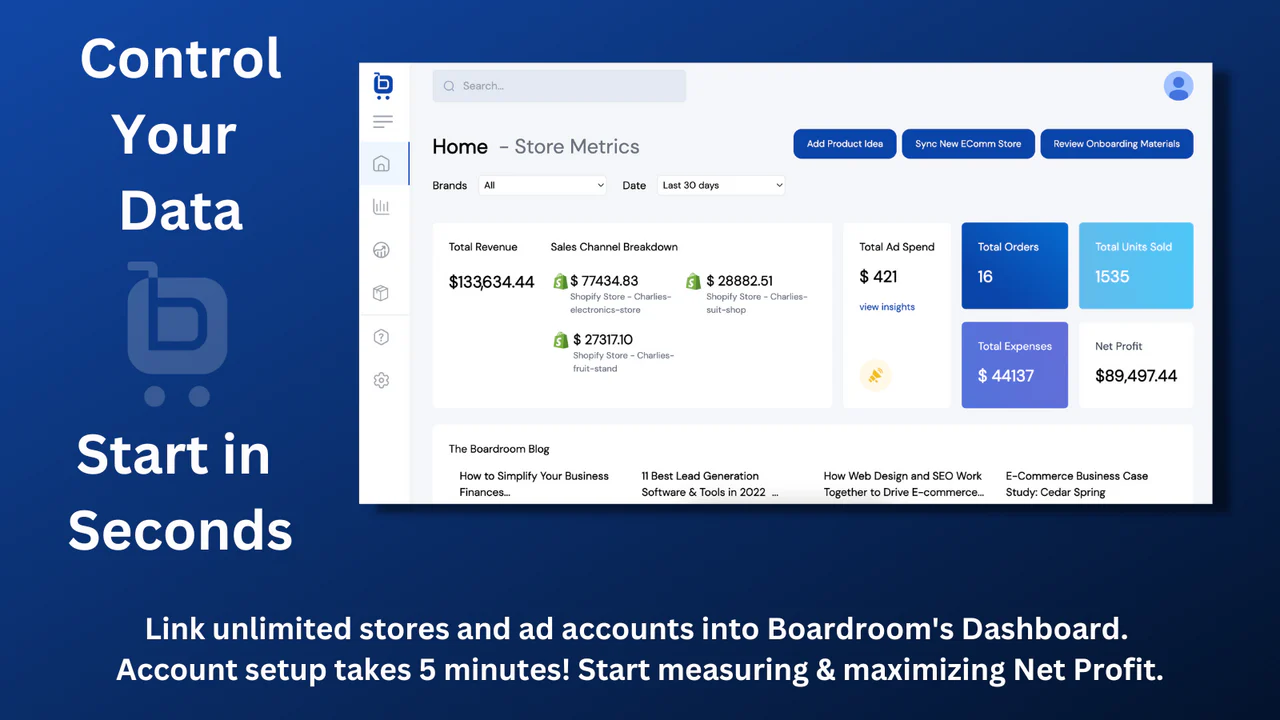The image size is (1280, 720).
Task: Select the Total Orders card
Action: click(x=1014, y=266)
